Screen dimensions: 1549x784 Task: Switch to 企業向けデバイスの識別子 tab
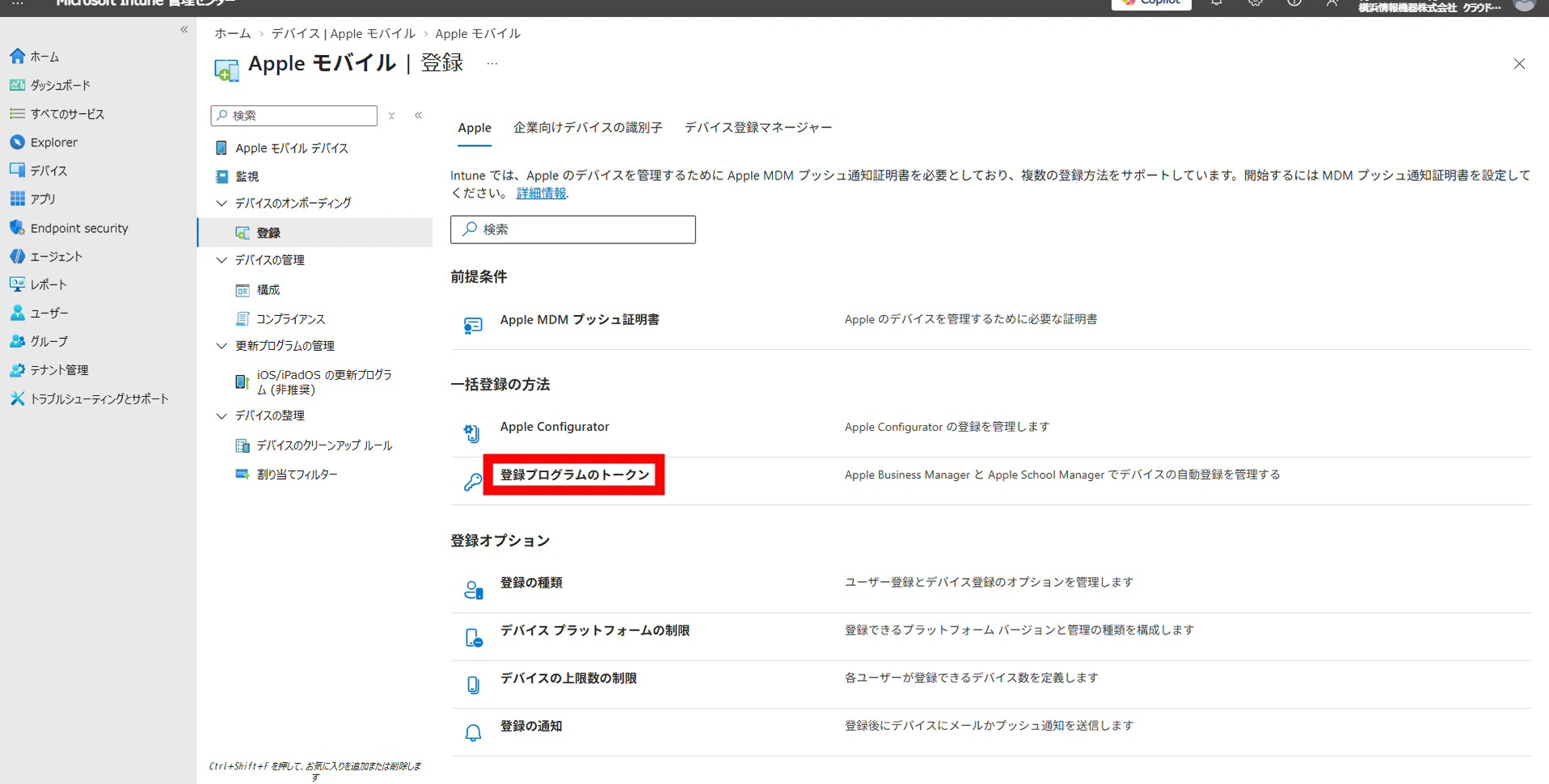[588, 128]
